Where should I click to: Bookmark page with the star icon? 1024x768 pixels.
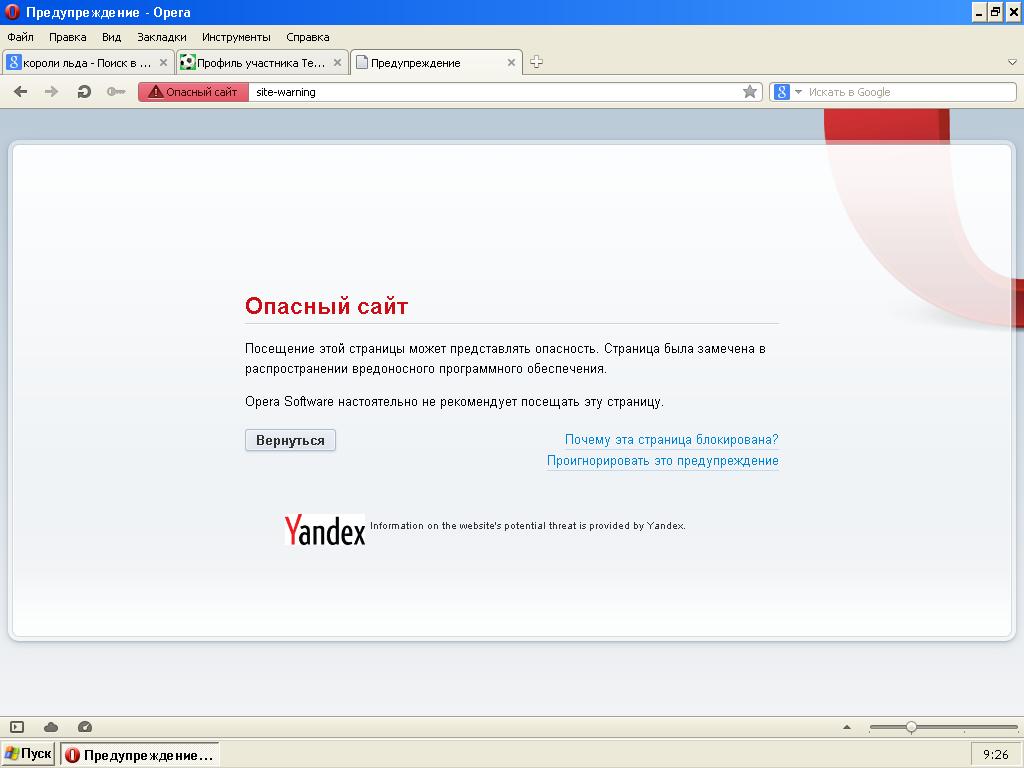click(x=750, y=92)
